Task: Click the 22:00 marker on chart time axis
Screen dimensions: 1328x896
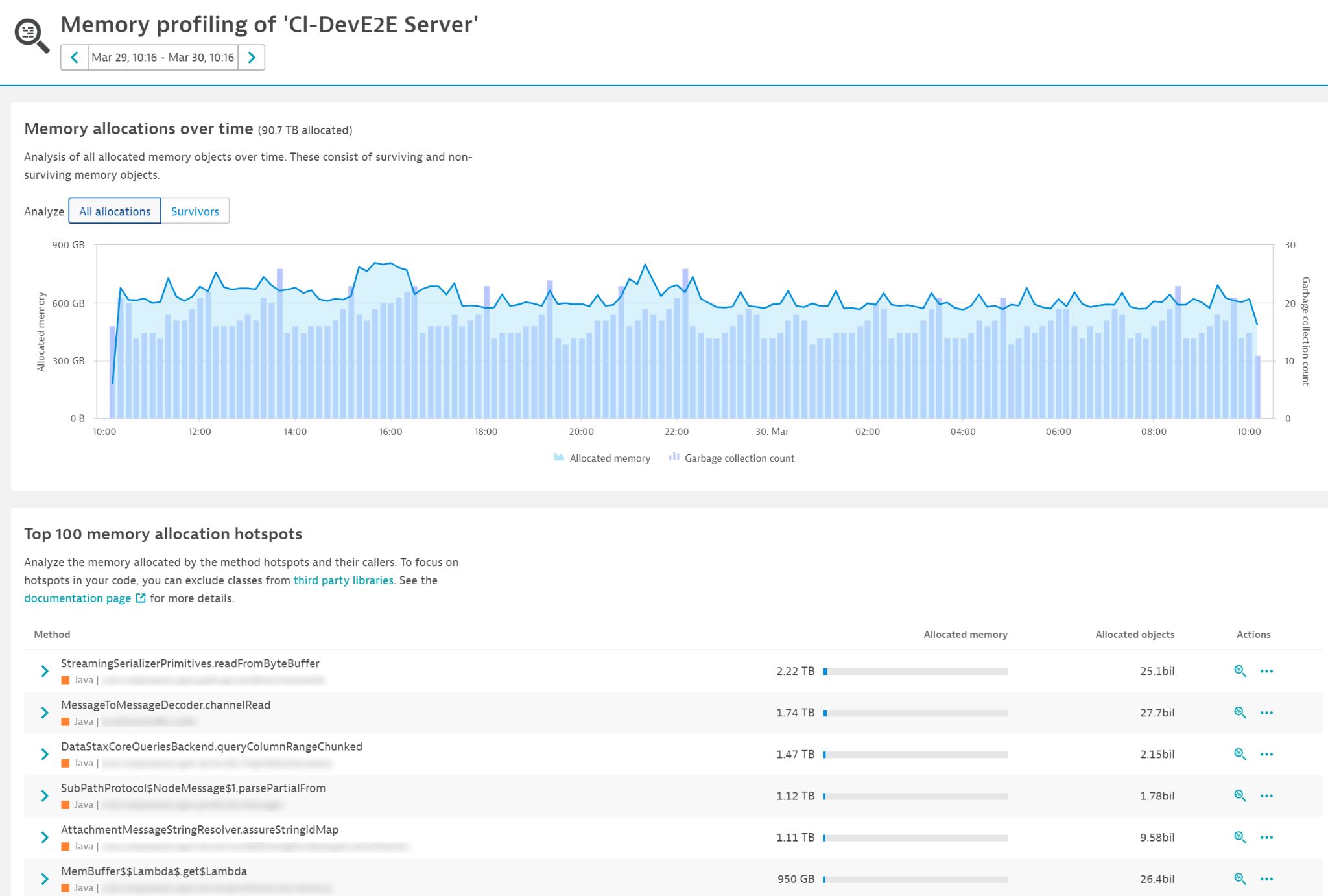Action: coord(677,432)
